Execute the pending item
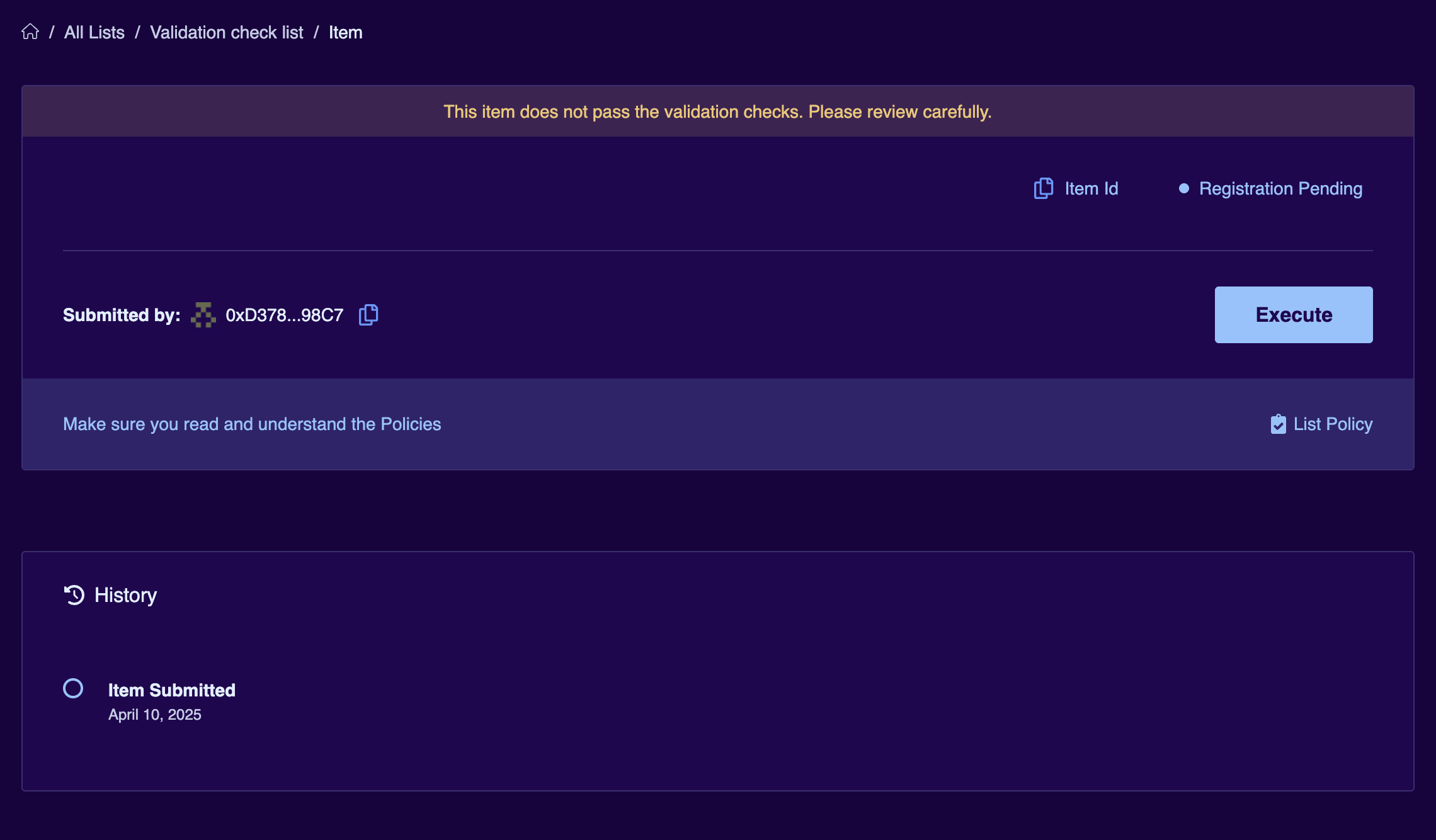This screenshot has width=1436, height=840. tap(1294, 315)
